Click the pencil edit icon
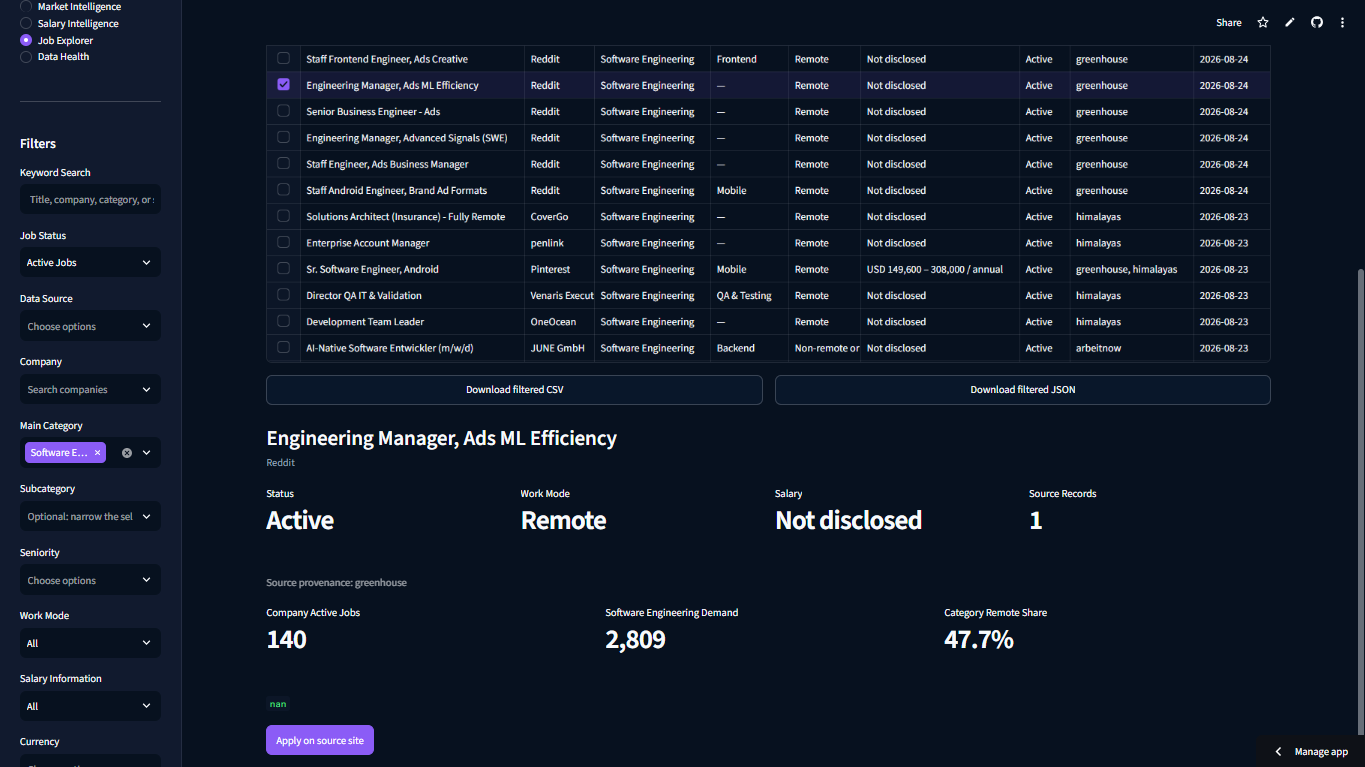 (1290, 22)
